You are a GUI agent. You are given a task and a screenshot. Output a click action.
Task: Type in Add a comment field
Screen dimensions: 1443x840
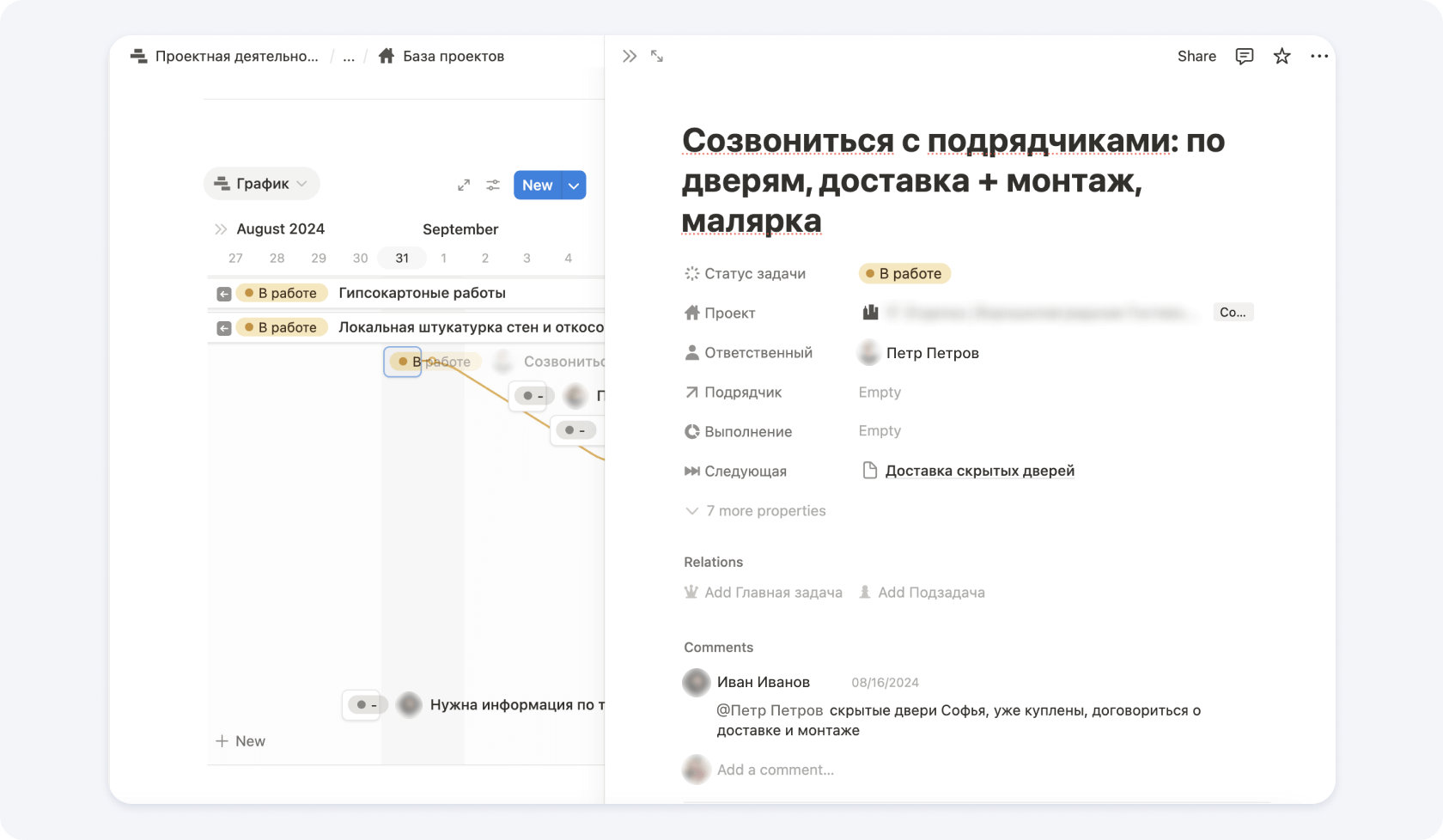(775, 770)
